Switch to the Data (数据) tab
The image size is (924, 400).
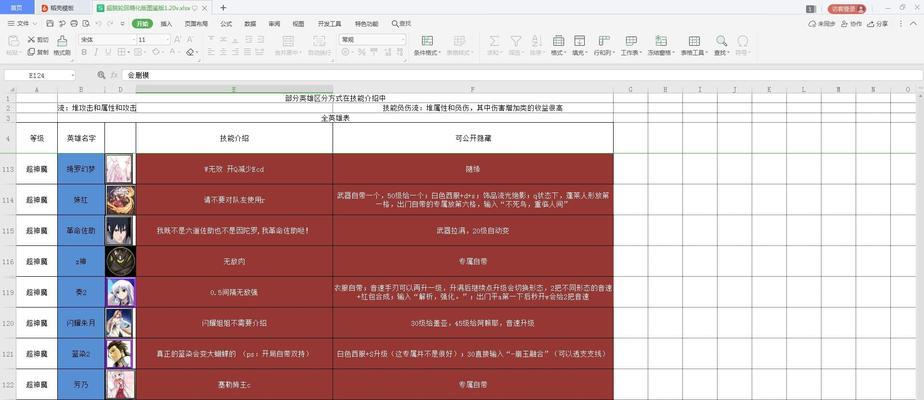(x=250, y=24)
